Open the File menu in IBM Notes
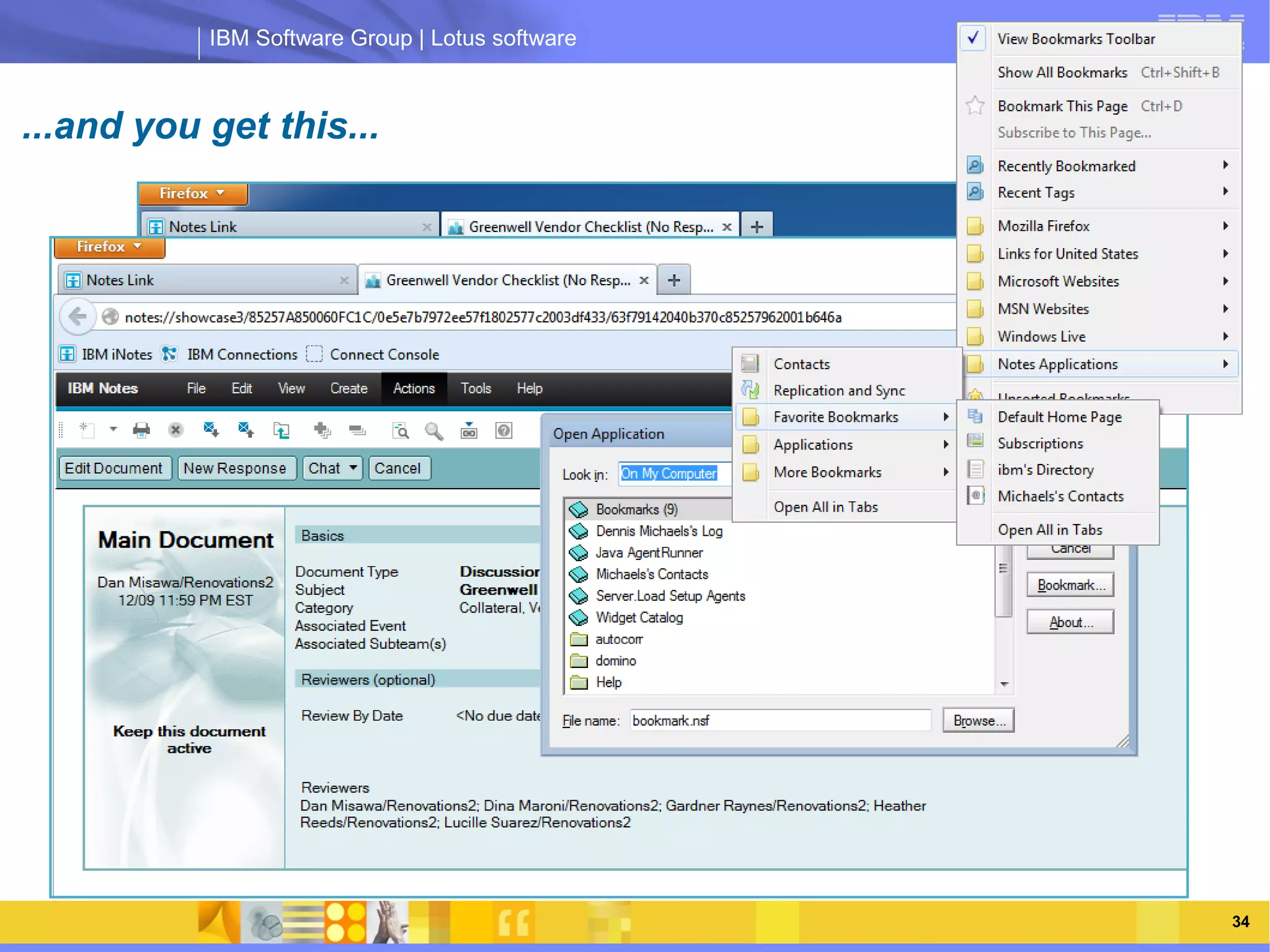Screen dimensions: 1270x952 [x=196, y=388]
